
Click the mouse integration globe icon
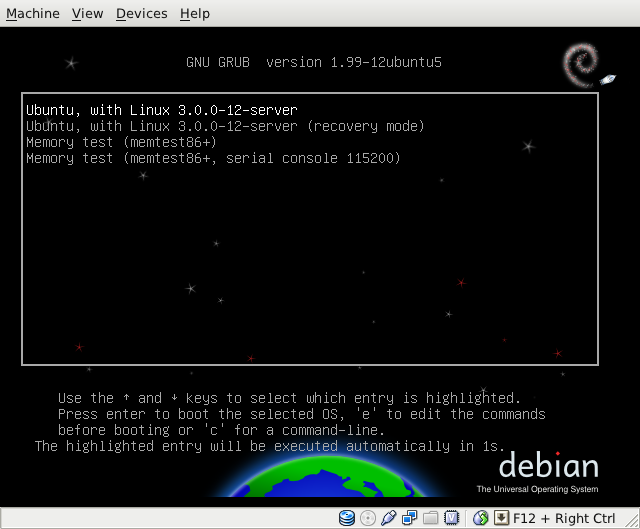click(x=480, y=518)
